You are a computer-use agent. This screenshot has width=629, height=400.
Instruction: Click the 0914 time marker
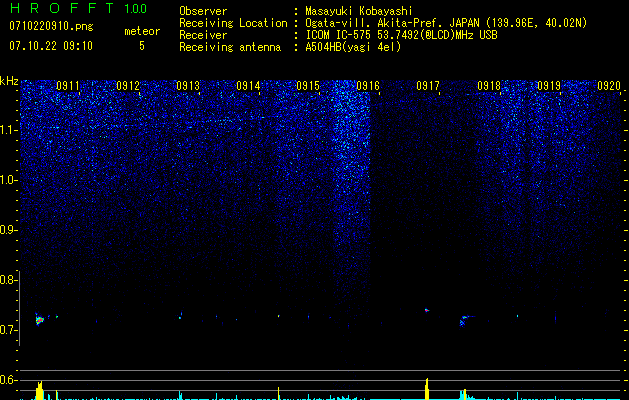click(x=248, y=86)
